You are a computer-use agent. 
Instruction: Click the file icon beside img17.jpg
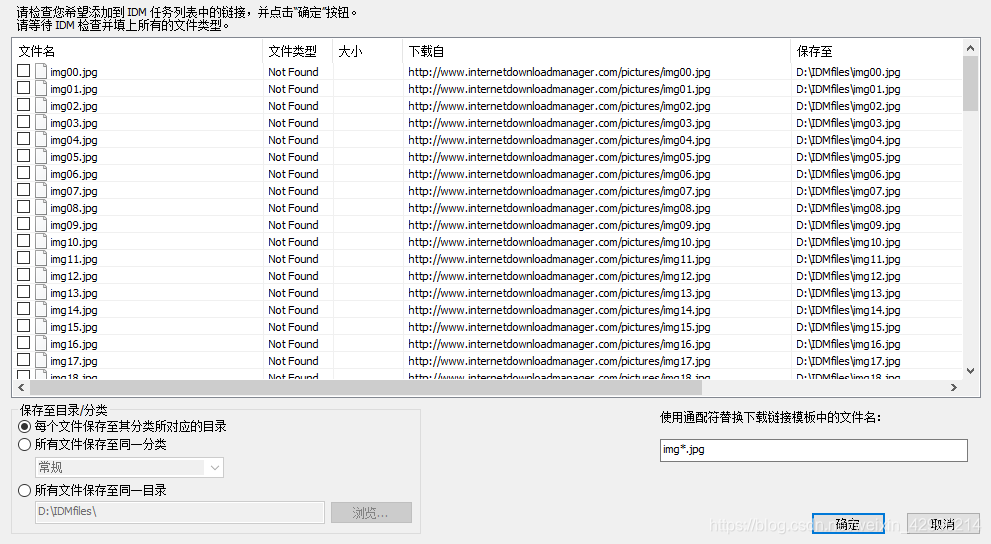coord(41,361)
